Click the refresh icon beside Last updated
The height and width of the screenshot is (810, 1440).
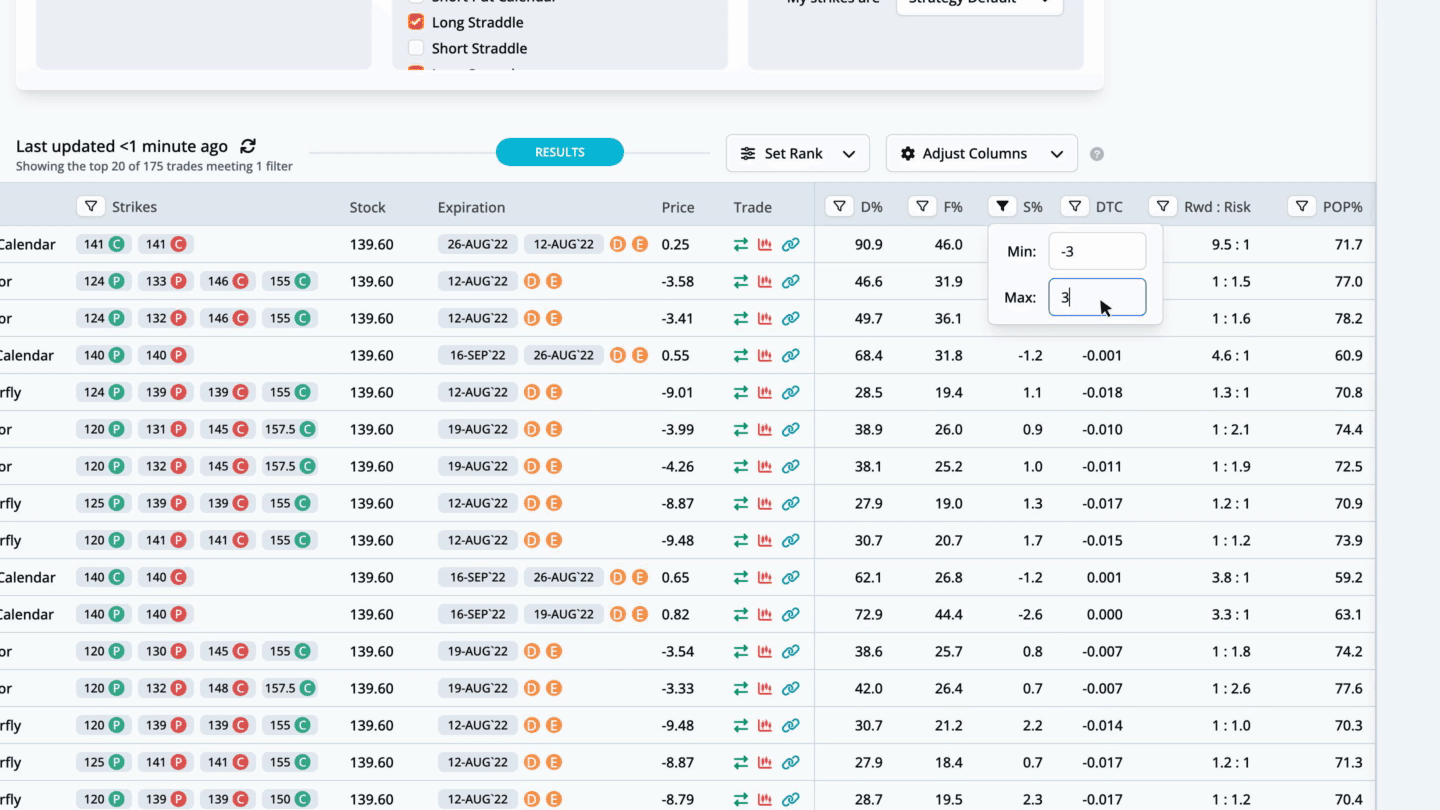pos(248,146)
